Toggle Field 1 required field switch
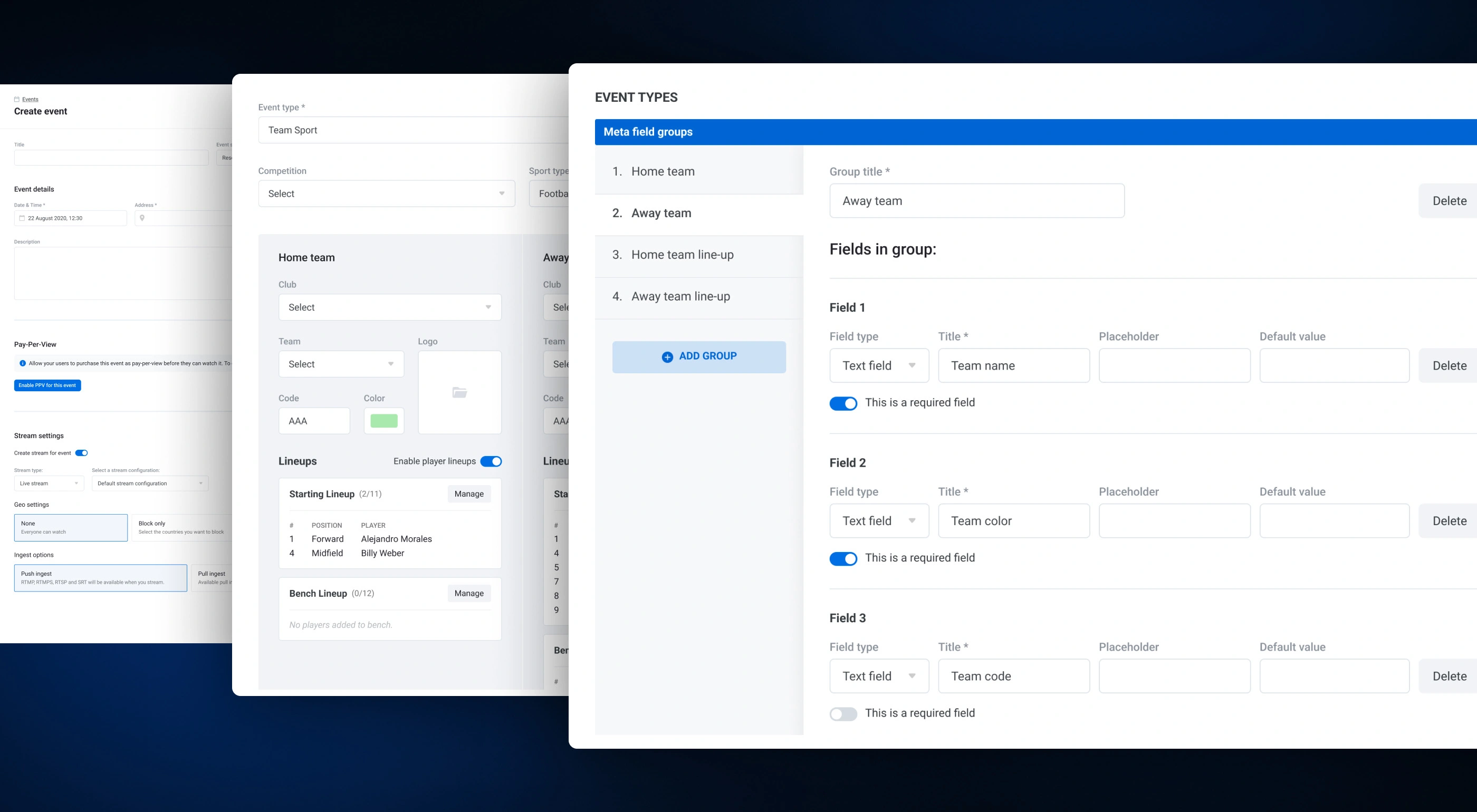 843,403
